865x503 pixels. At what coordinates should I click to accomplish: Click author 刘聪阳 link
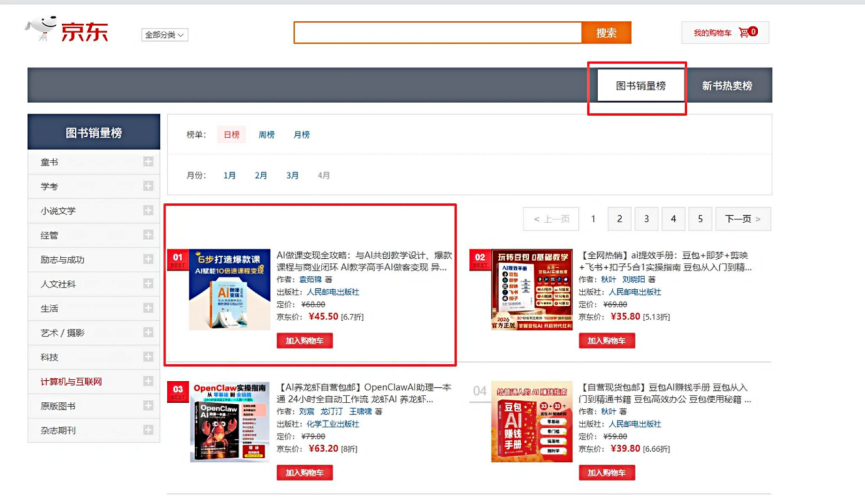(633, 280)
